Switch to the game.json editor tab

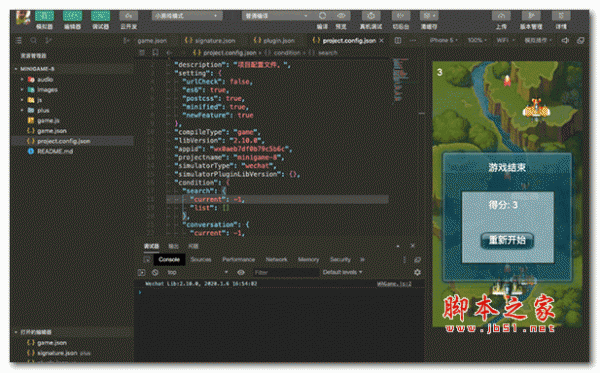pyautogui.click(x=152, y=41)
